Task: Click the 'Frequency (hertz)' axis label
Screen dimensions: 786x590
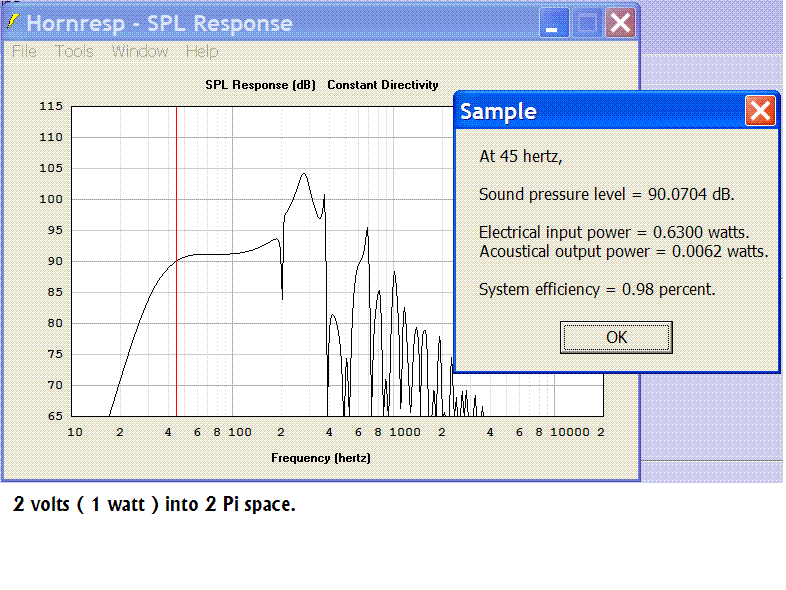Action: coord(321,458)
